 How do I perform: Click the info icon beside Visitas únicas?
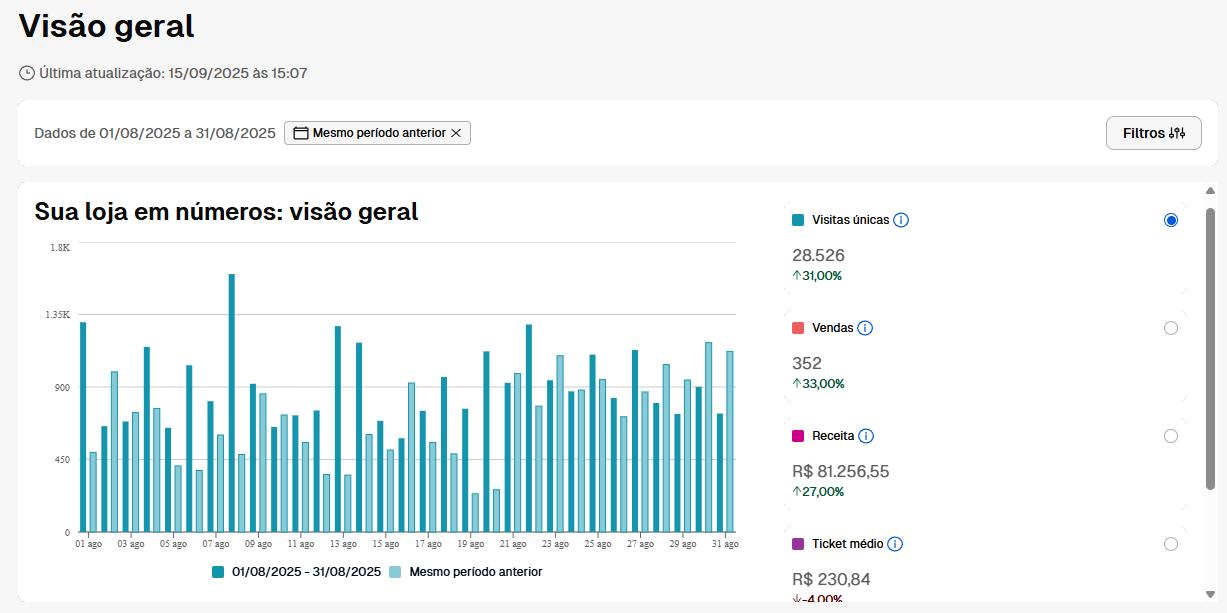click(x=901, y=220)
